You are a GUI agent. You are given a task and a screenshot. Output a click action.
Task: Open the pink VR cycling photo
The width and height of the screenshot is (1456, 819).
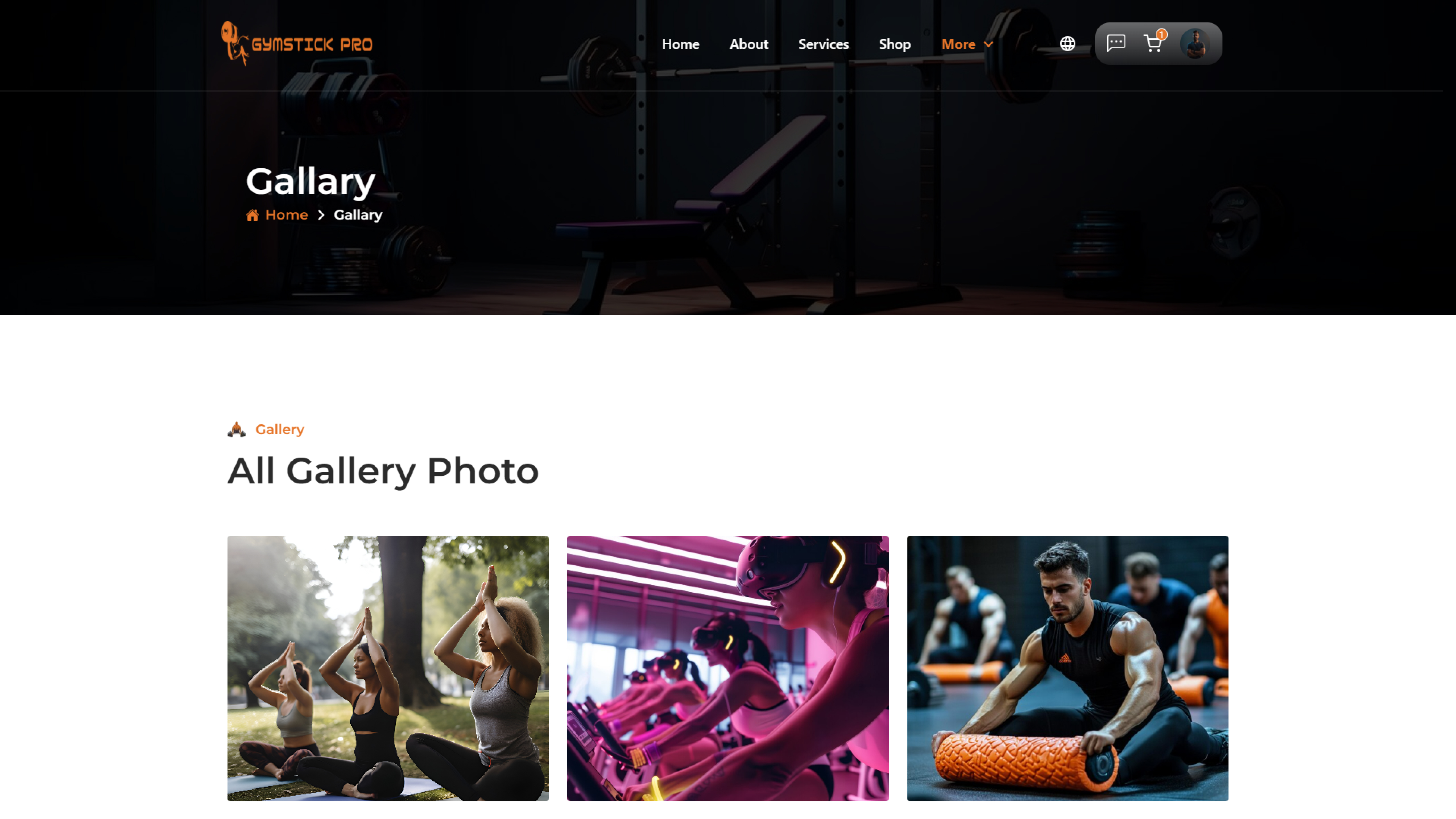727,668
